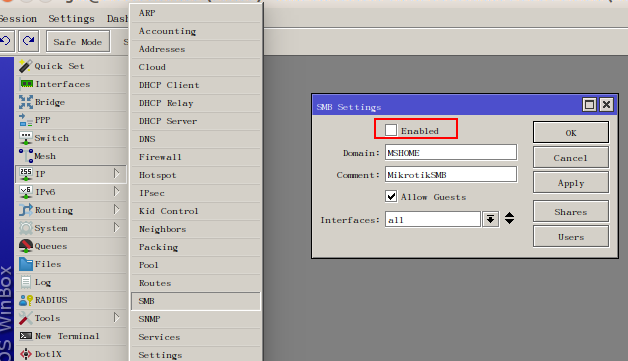Image resolution: width=628 pixels, height=361 pixels.
Task: Maximize the SMB Settings dialog
Action: [589, 105]
